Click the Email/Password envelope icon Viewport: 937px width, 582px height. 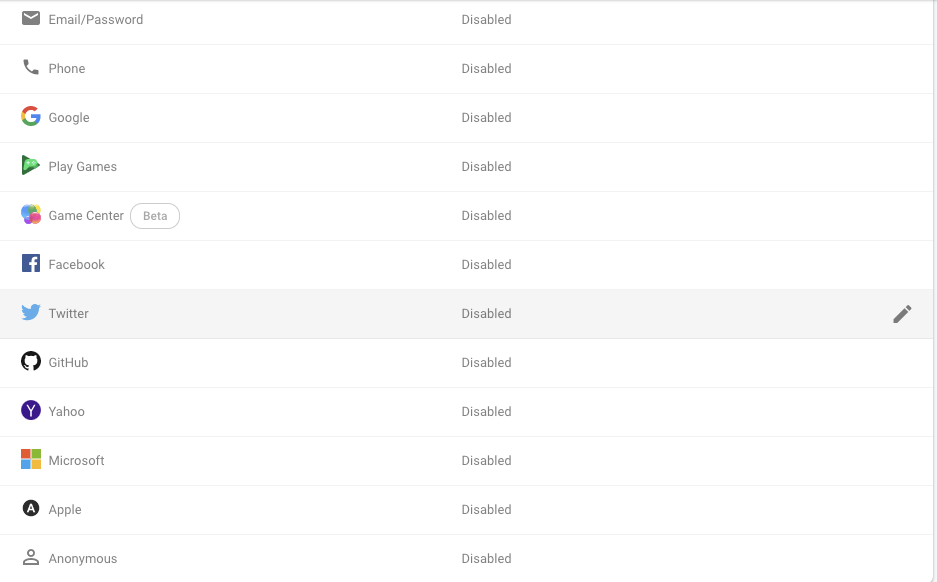pyautogui.click(x=30, y=18)
